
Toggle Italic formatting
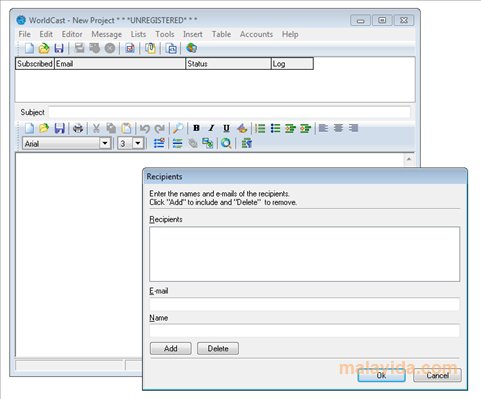point(211,128)
